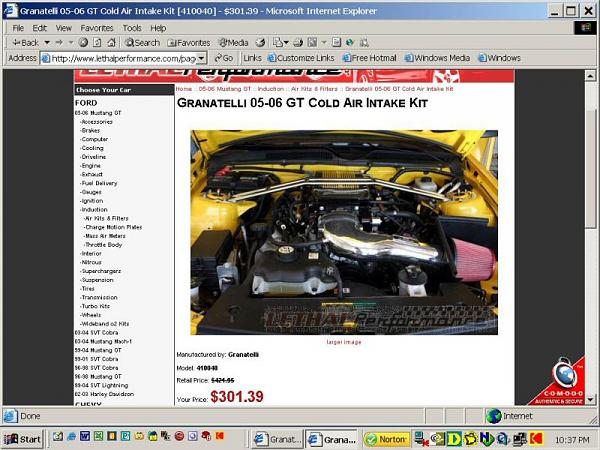Screen dimensions: 600x450
Task: Open the Back history dropdown arrow
Action: (47, 42)
